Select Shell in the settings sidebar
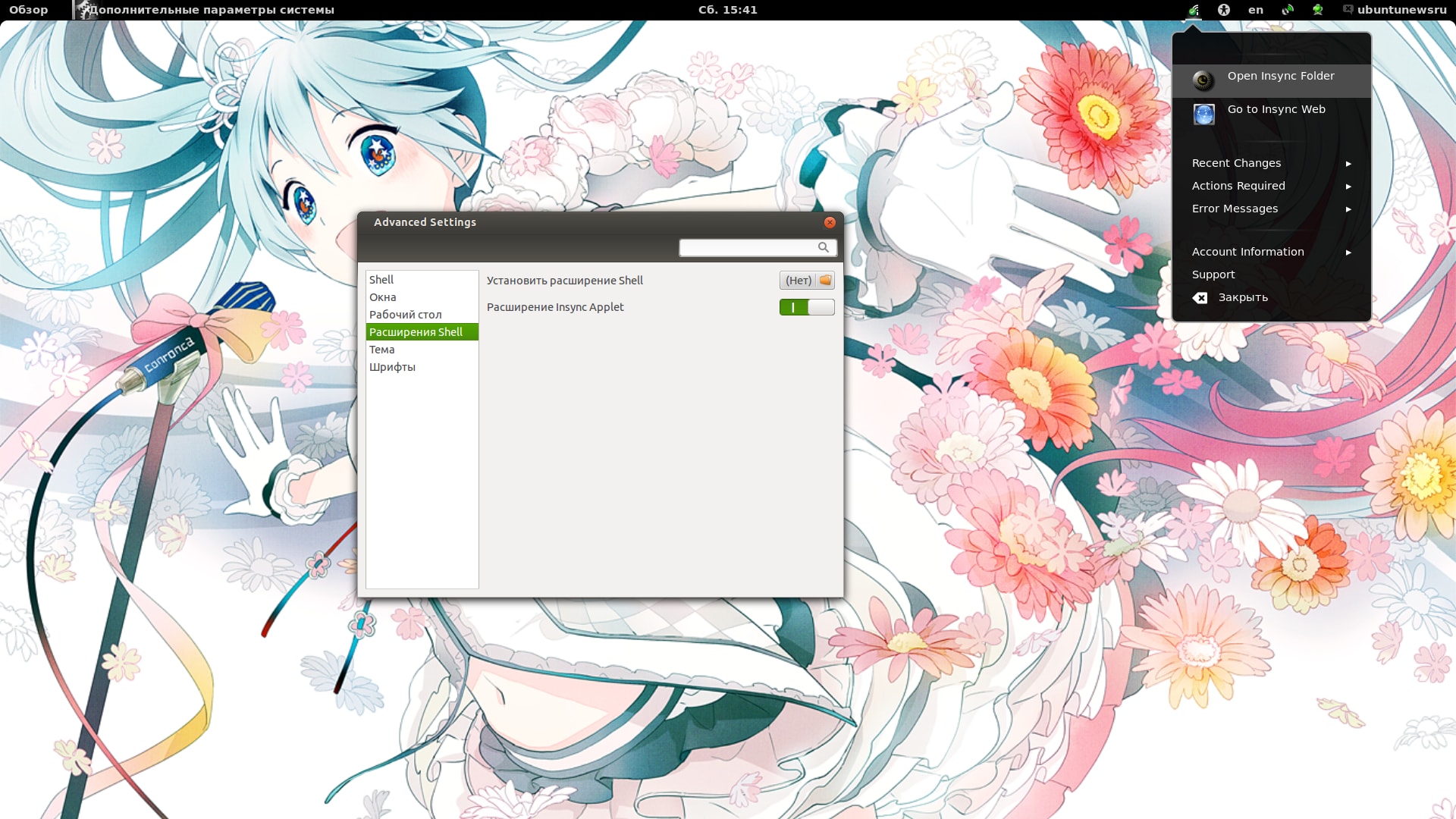The height and width of the screenshot is (819, 1456). pyautogui.click(x=422, y=280)
